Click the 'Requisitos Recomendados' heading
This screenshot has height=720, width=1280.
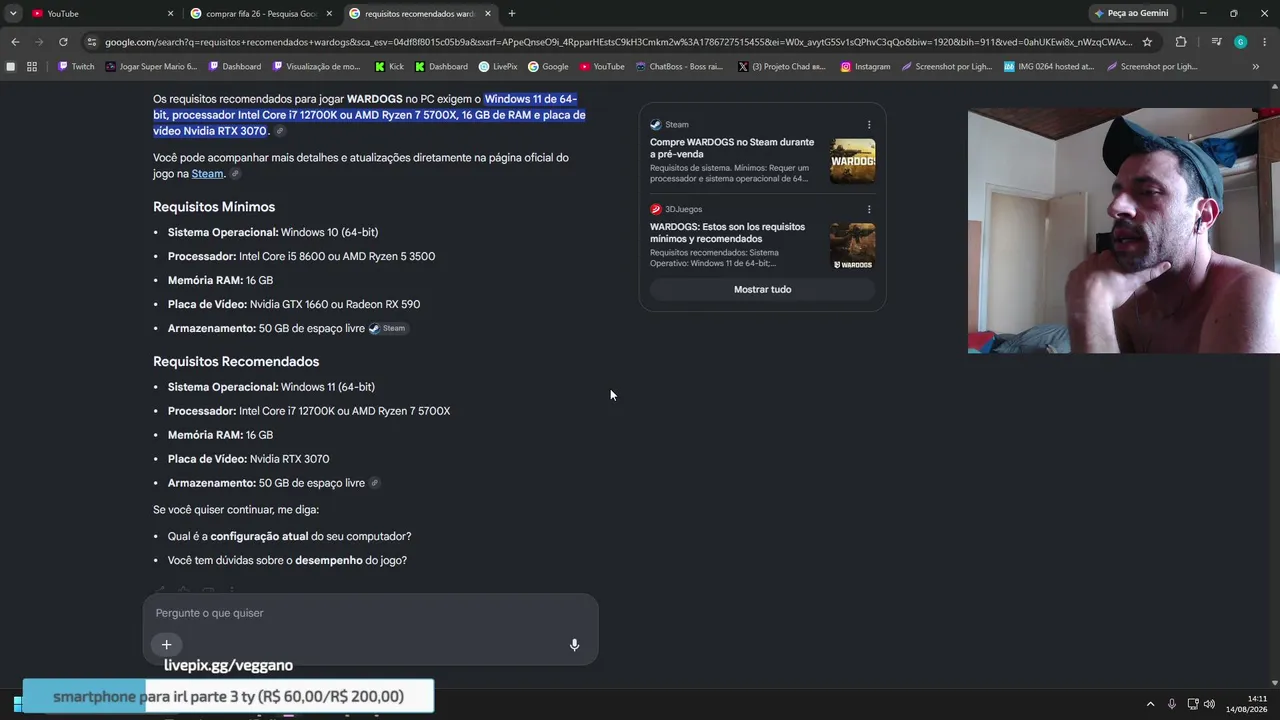point(236,362)
